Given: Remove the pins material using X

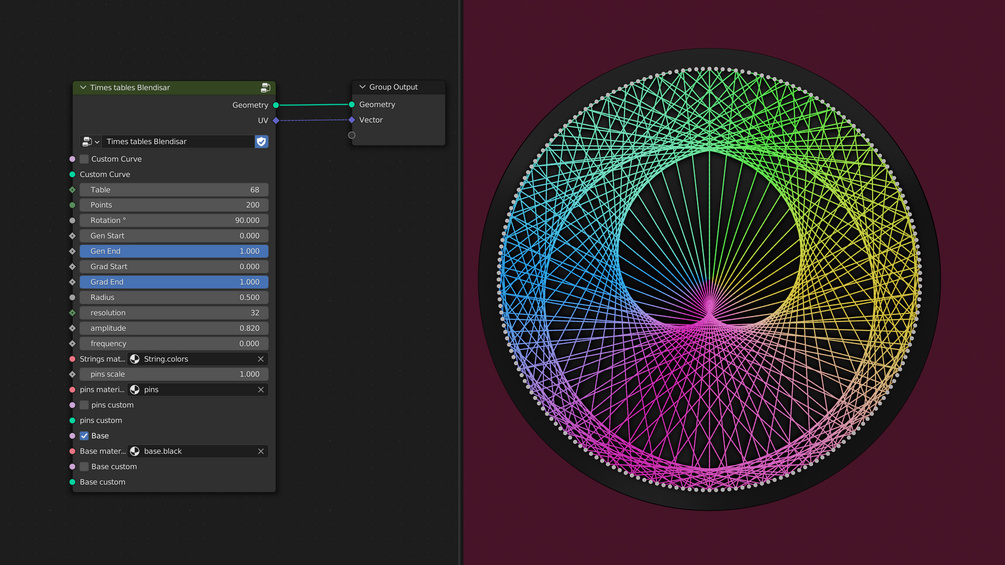Looking at the screenshot, I should 261,389.
